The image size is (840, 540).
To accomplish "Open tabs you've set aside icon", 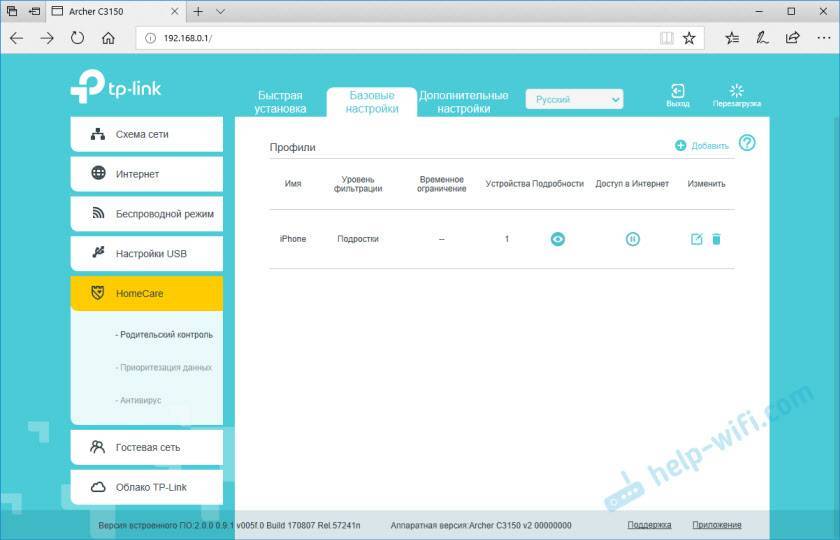I will point(11,11).
